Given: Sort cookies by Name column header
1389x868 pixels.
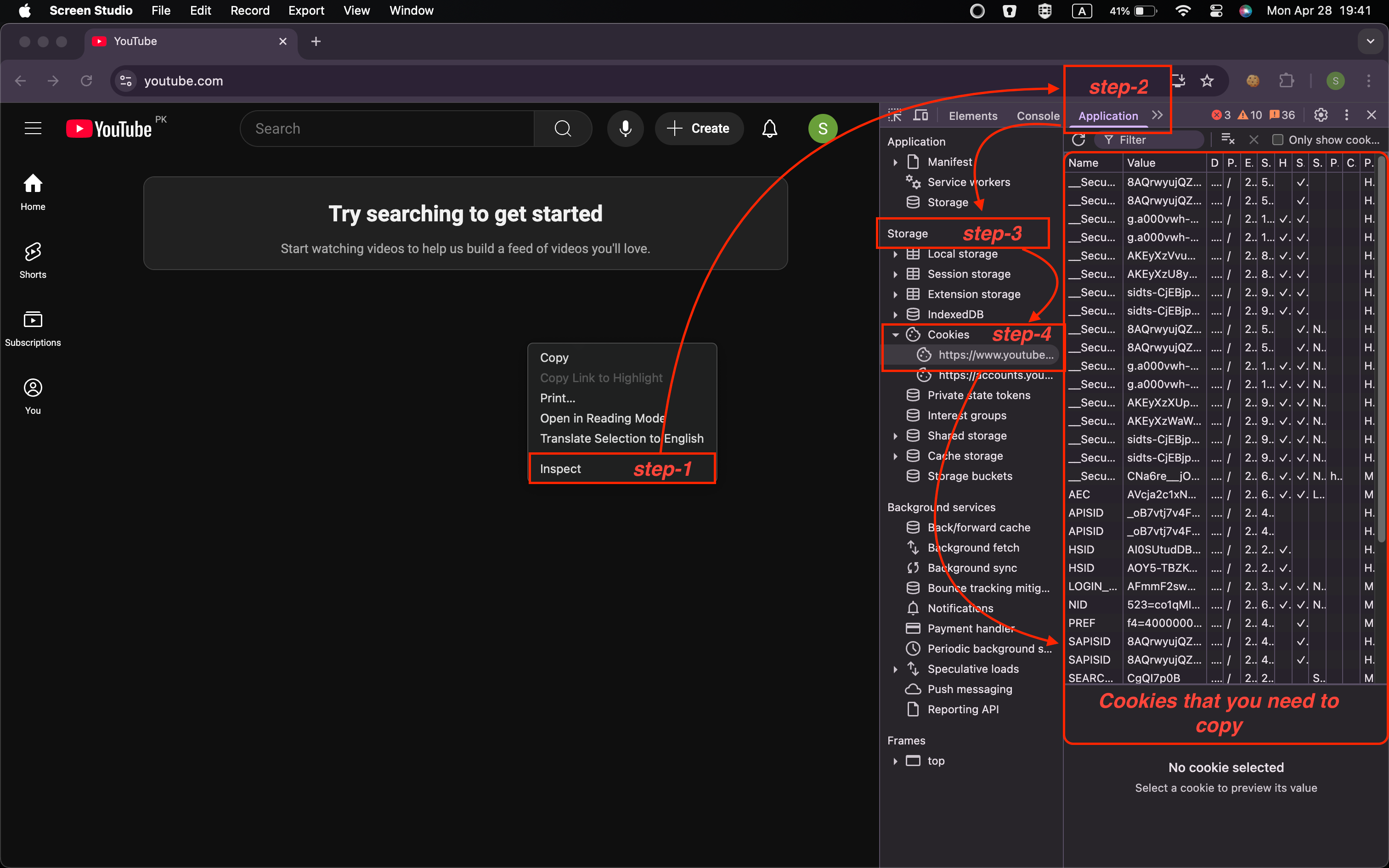Looking at the screenshot, I should tap(1093, 163).
